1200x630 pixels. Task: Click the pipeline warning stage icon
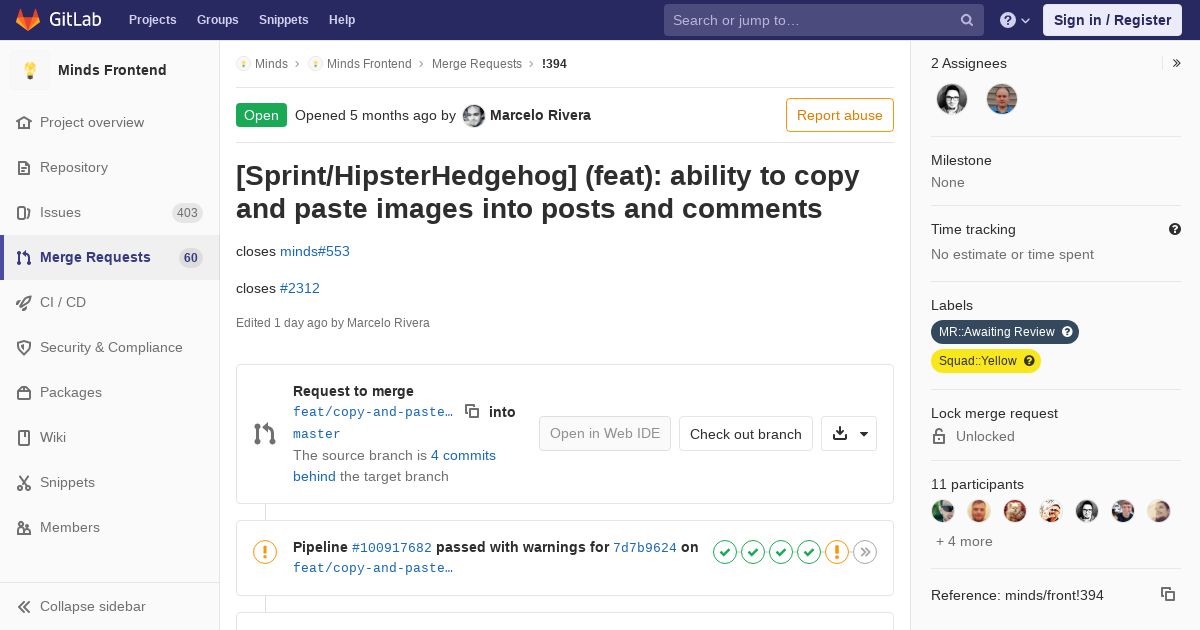click(837, 552)
